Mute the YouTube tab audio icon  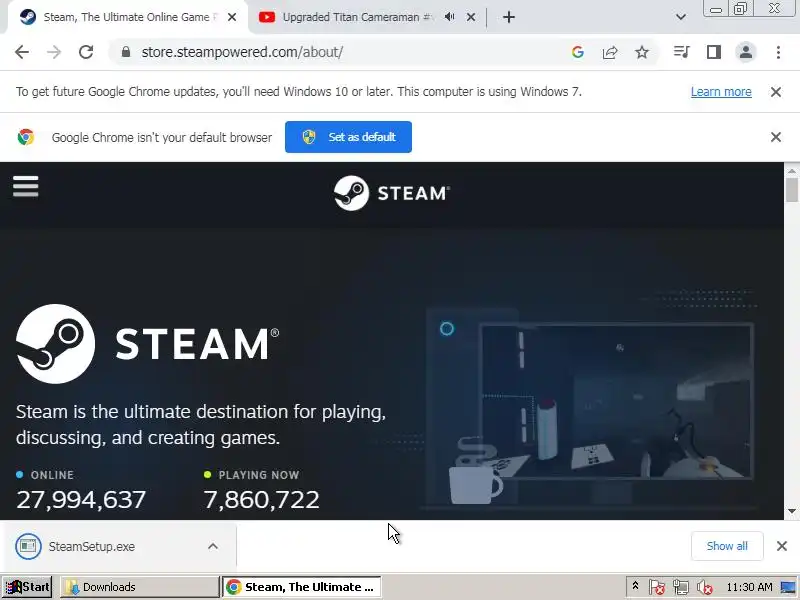[x=449, y=17]
